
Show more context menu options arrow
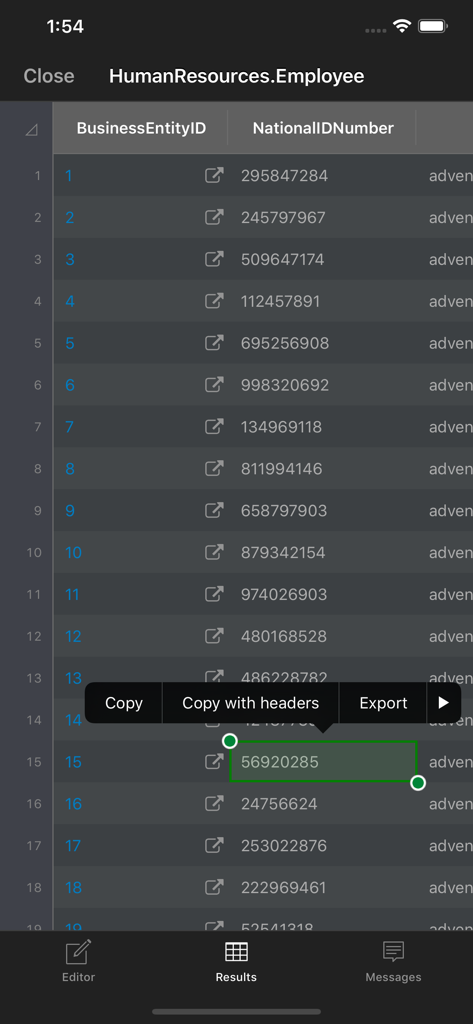click(444, 703)
